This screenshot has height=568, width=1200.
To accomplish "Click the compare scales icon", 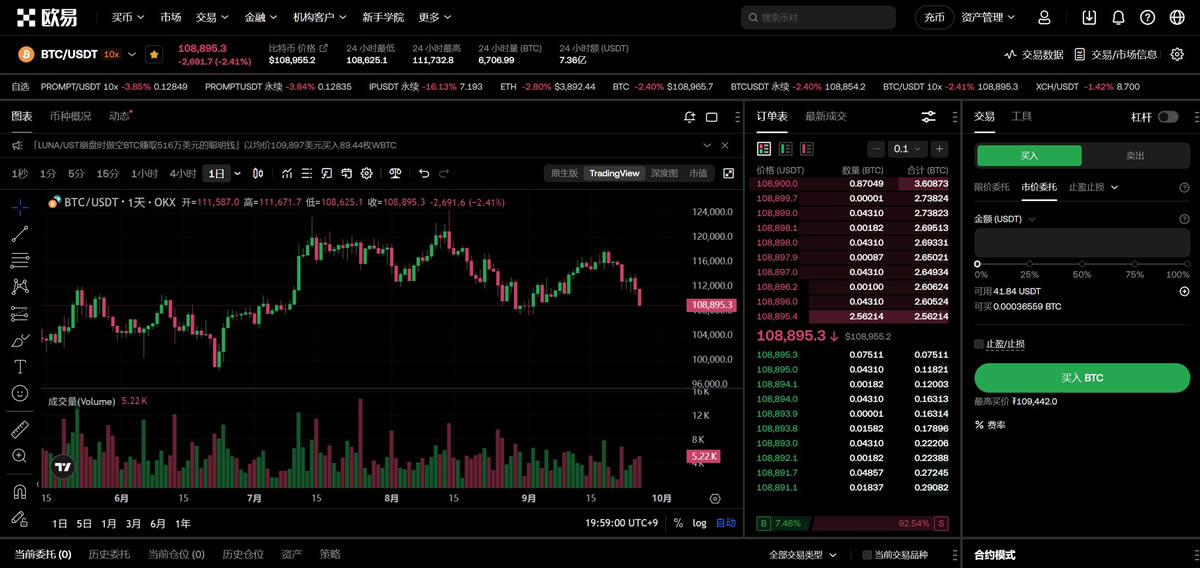I will coord(395,173).
